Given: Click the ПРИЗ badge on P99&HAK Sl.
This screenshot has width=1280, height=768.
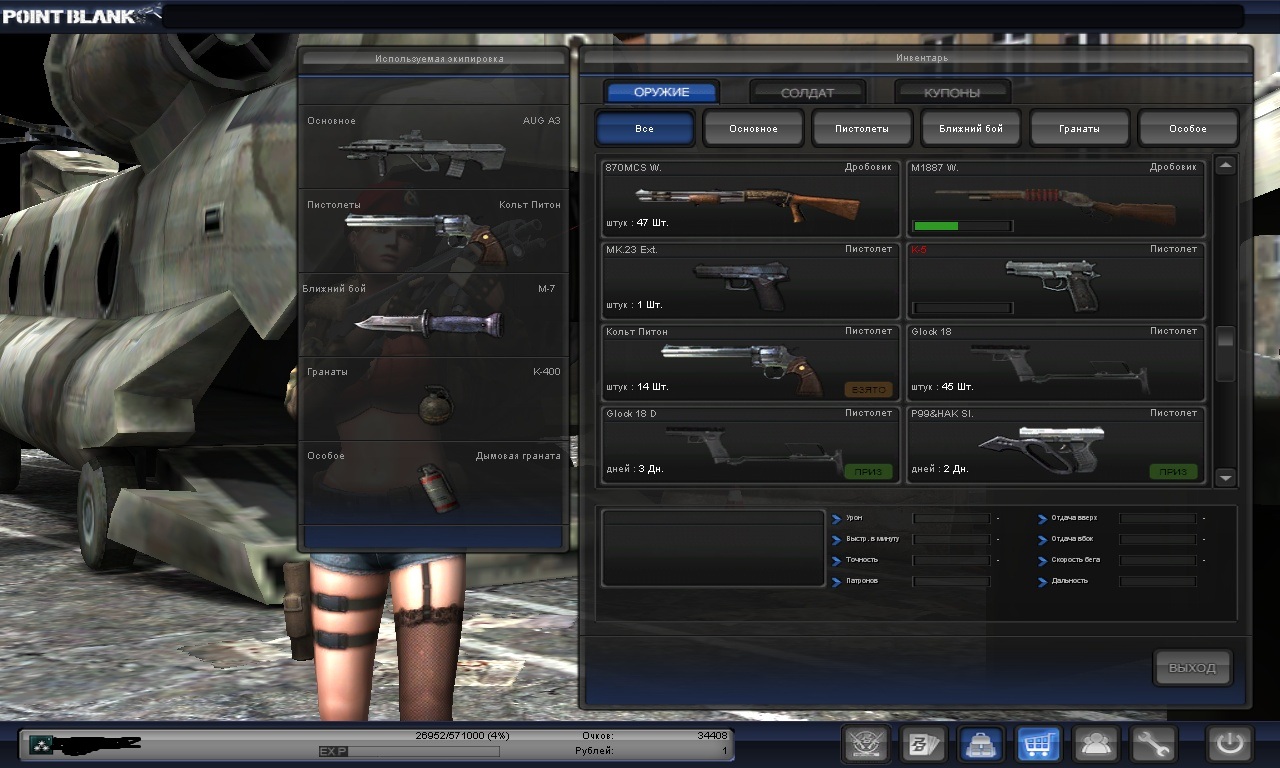Looking at the screenshot, I should click(x=1173, y=471).
